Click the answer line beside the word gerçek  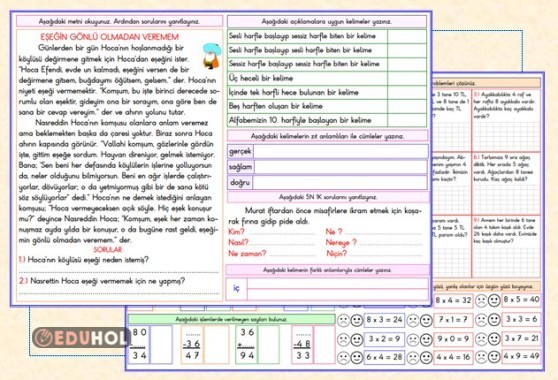pos(341,151)
